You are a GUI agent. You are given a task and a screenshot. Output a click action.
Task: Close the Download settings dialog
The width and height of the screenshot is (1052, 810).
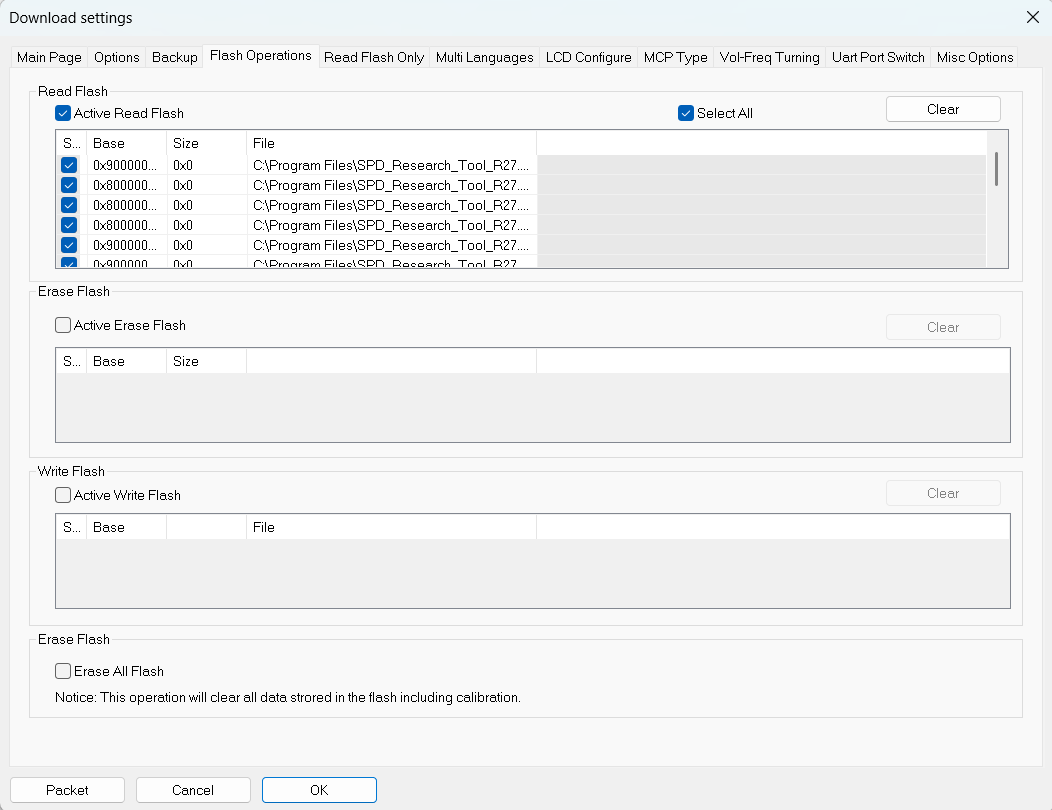pos(1032,17)
